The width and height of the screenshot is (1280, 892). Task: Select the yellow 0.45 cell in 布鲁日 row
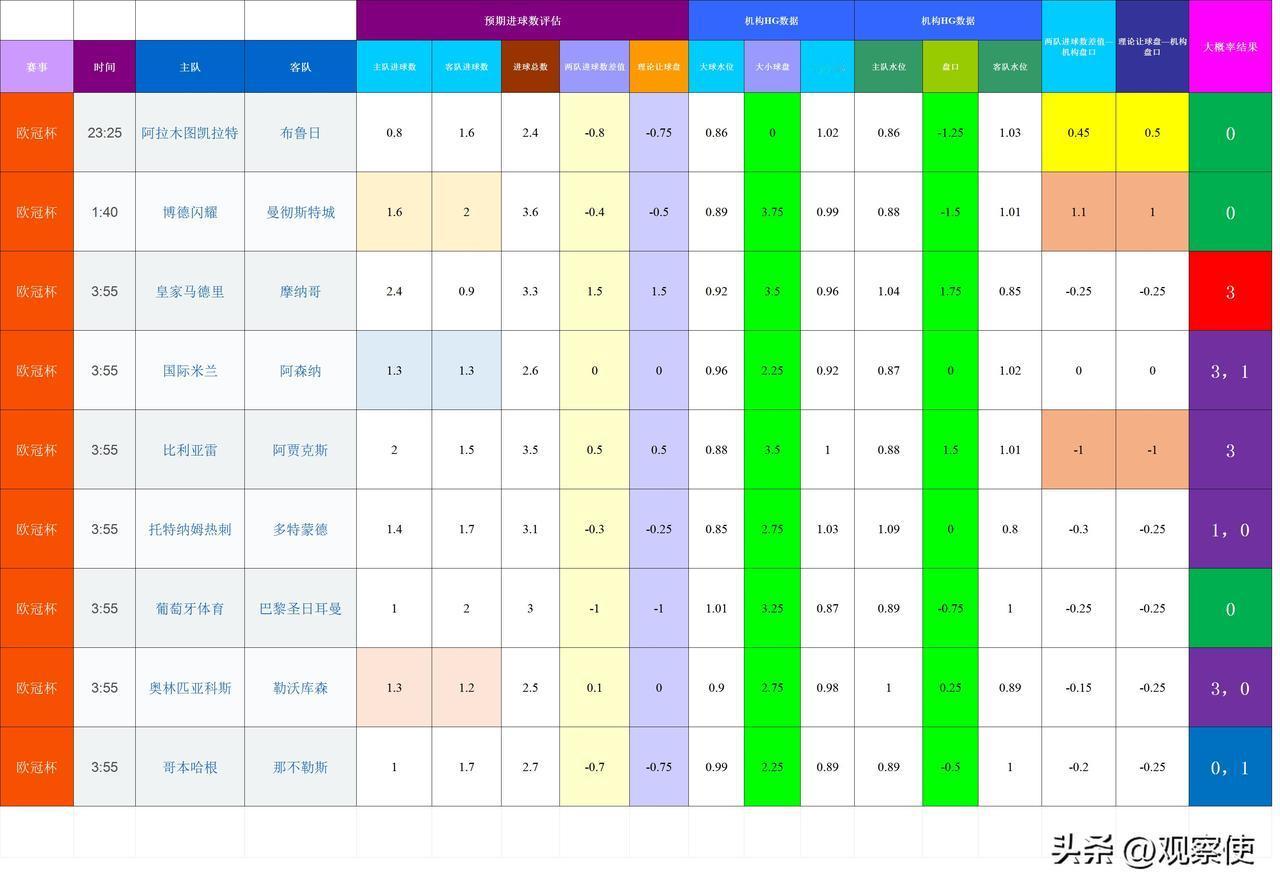point(1078,132)
